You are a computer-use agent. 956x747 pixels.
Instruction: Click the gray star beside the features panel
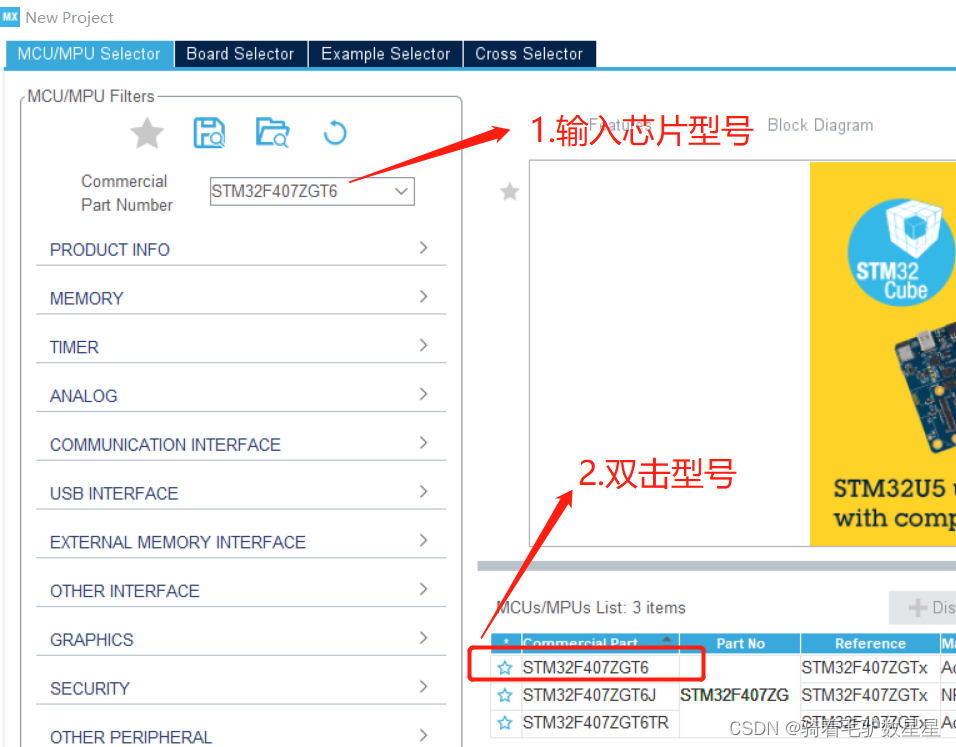tap(510, 191)
